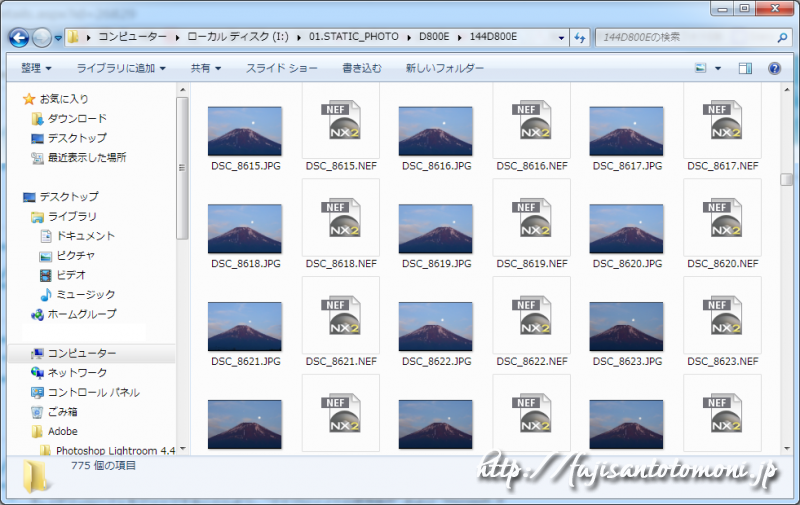The height and width of the screenshot is (505, 800).
Task: Select the DSC_8616.NEF file icon
Action: (532, 121)
